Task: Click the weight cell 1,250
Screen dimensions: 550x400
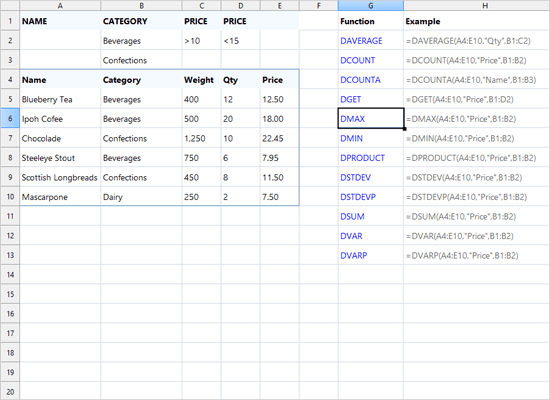Action: click(201, 139)
